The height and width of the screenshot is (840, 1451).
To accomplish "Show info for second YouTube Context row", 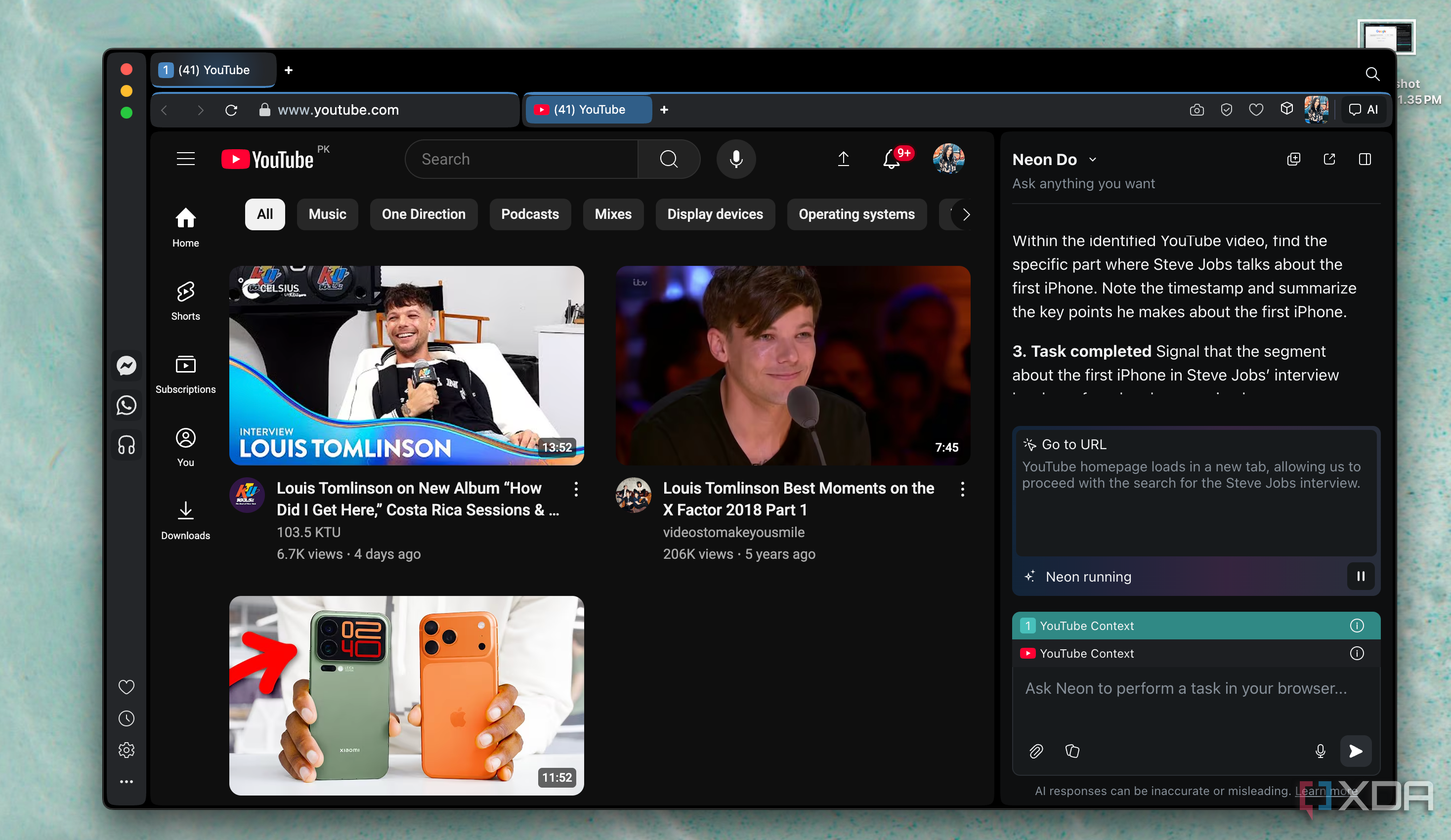I will pyautogui.click(x=1357, y=653).
